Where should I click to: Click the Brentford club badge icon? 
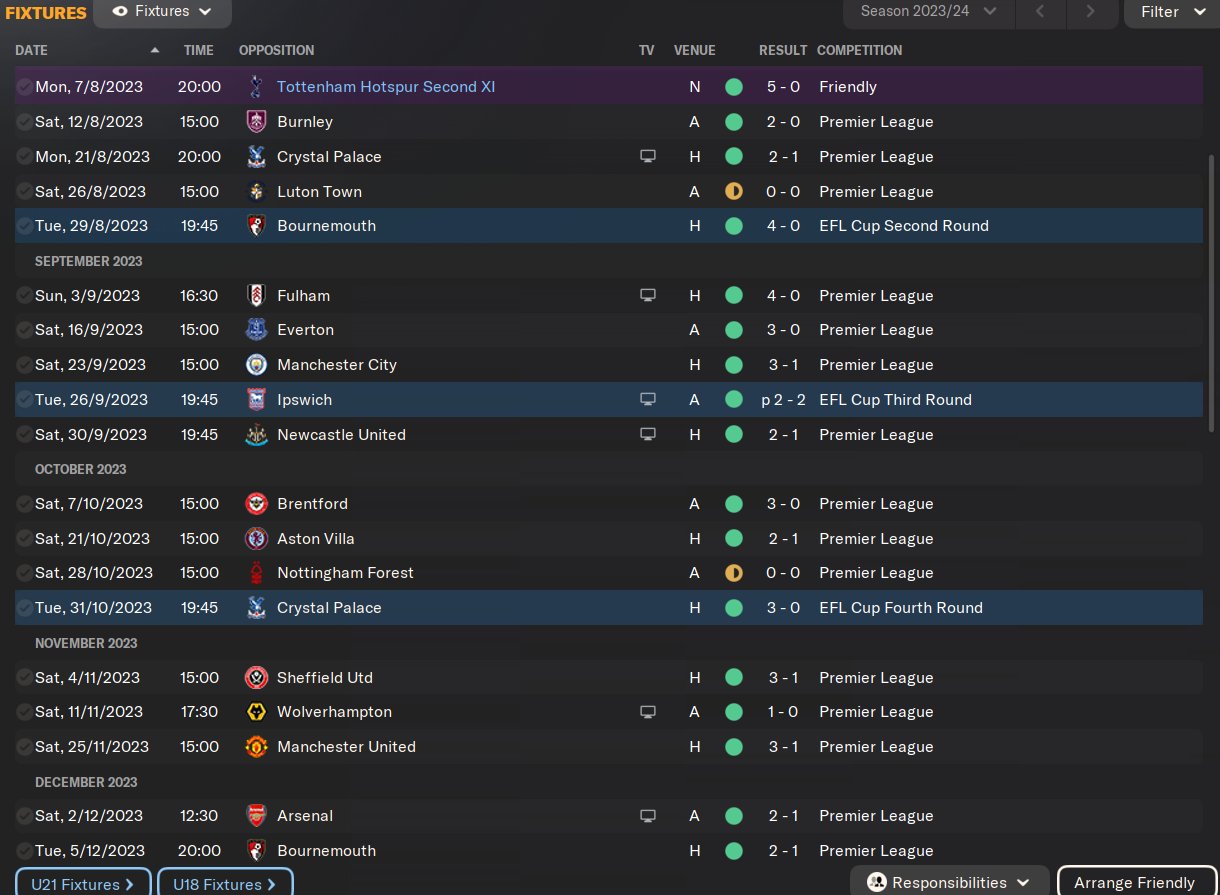(256, 504)
